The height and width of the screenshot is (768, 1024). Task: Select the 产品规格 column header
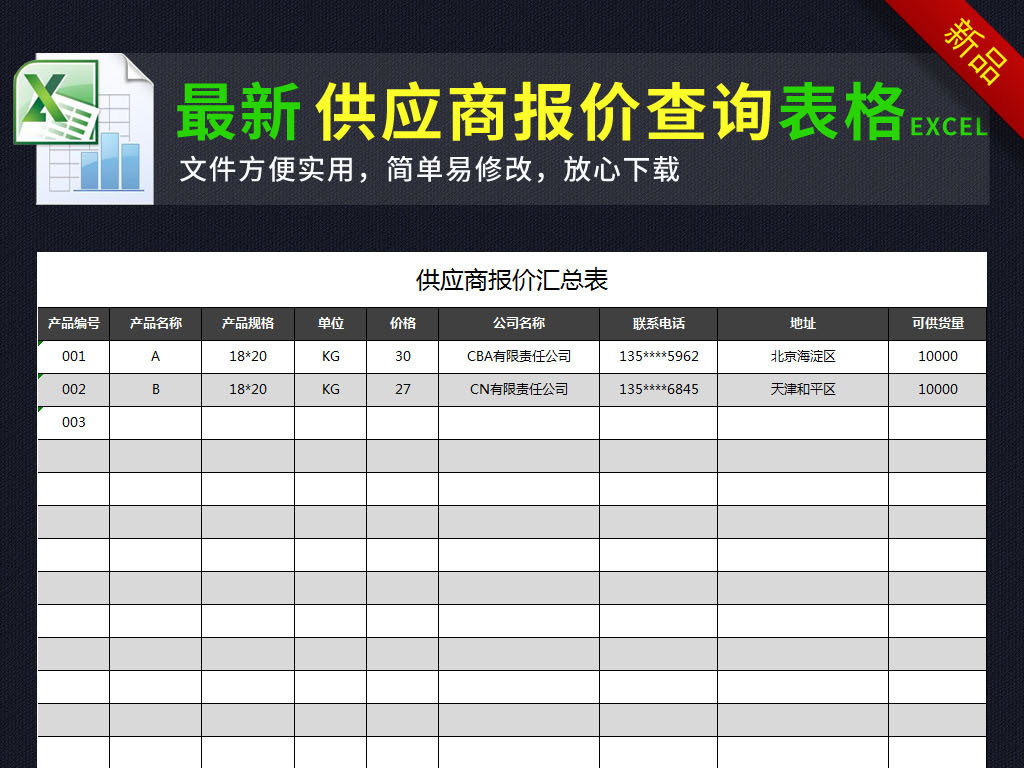coord(248,323)
